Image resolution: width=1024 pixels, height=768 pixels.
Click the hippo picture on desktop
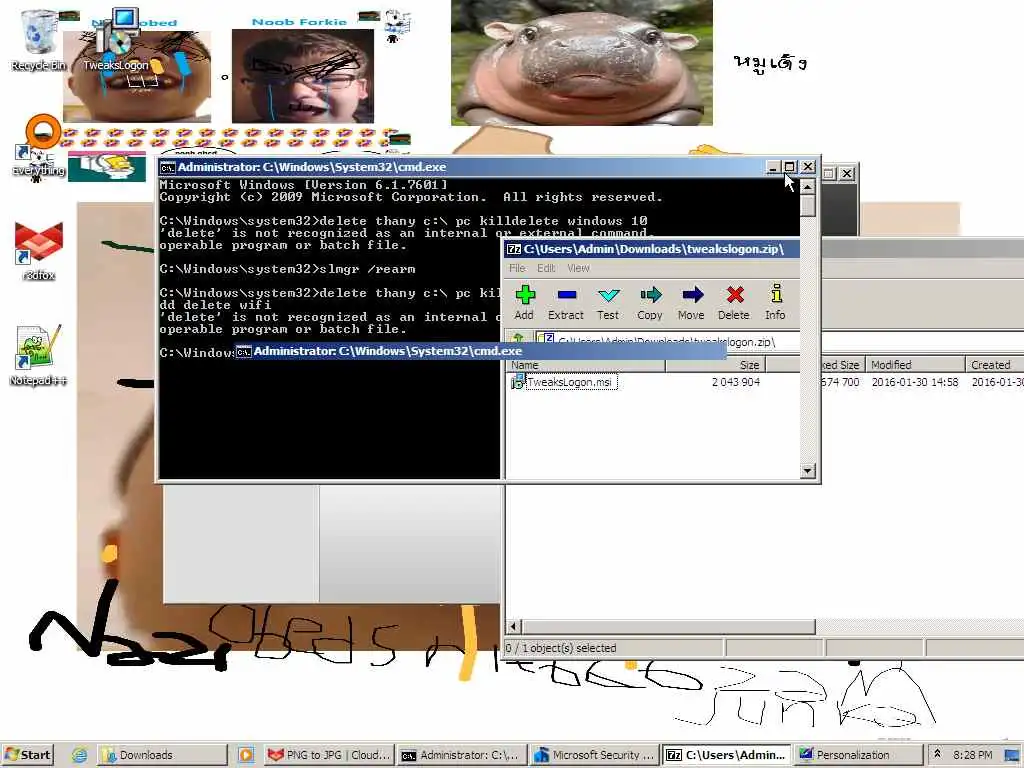[x=582, y=63]
